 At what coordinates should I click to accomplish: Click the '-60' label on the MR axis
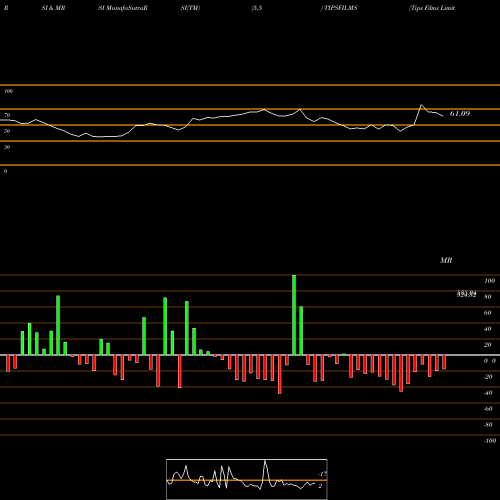488,409
